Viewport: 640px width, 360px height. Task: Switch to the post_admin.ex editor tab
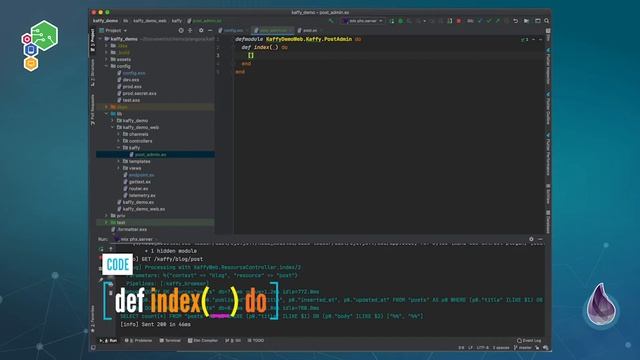tap(273, 31)
